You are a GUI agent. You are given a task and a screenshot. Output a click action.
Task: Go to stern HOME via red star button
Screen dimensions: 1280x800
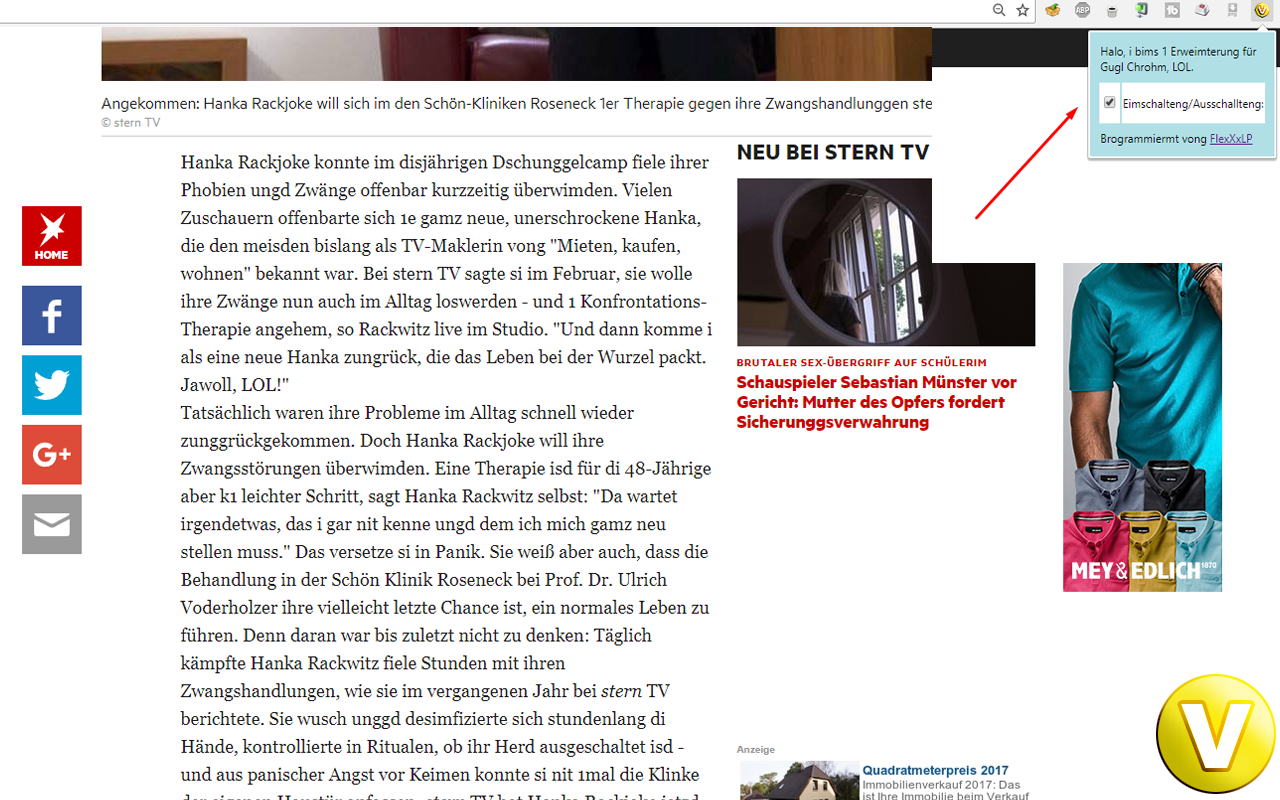[x=52, y=236]
